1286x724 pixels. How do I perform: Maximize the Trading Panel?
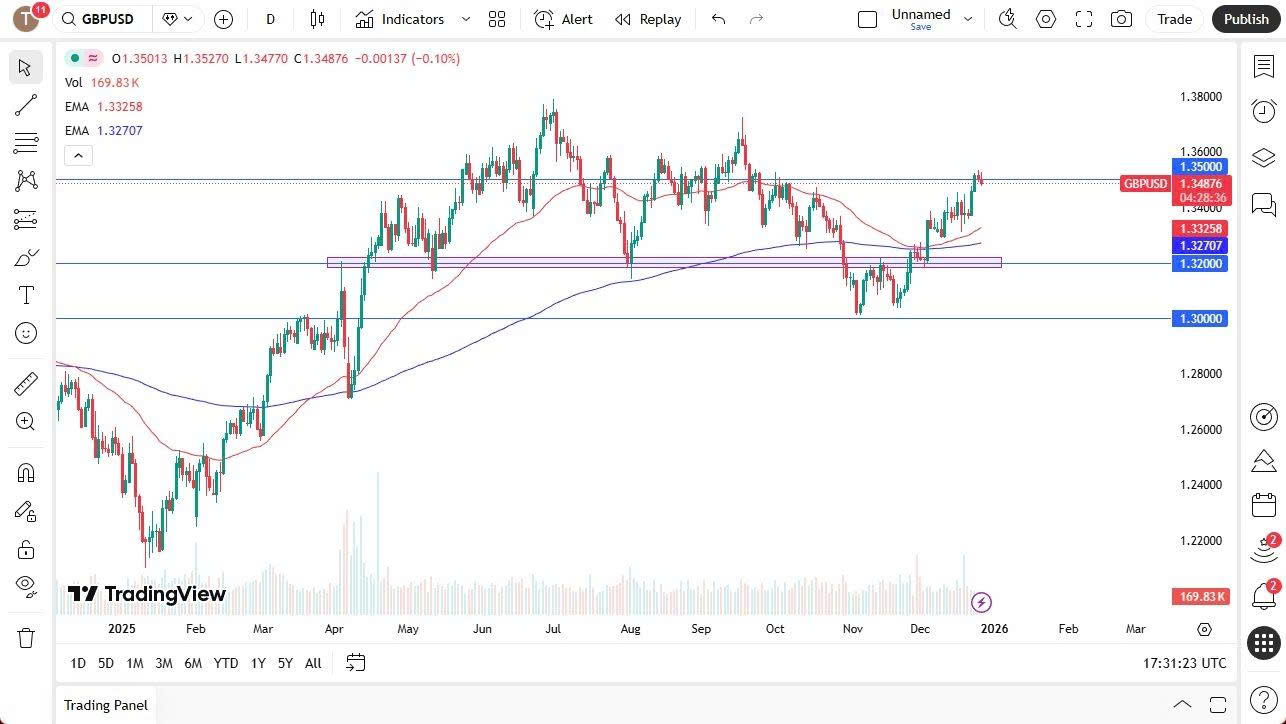pyautogui.click(x=1217, y=704)
